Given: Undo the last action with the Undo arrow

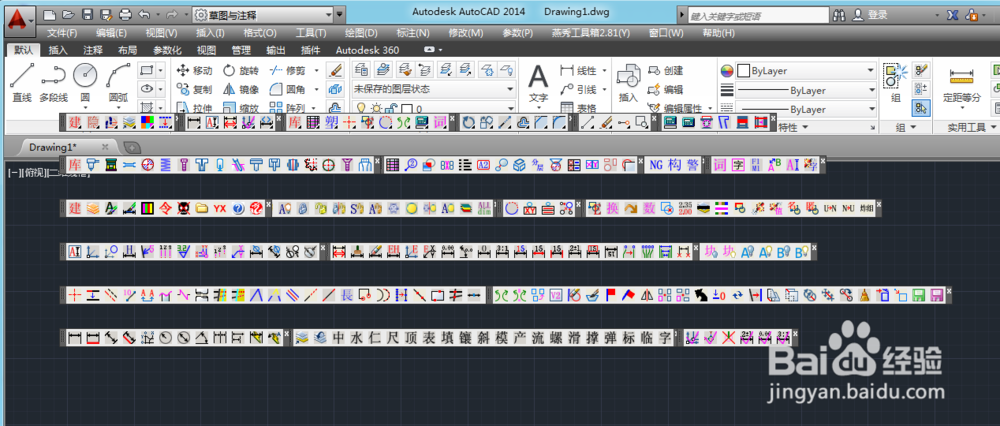Looking at the screenshot, I should [x=144, y=13].
